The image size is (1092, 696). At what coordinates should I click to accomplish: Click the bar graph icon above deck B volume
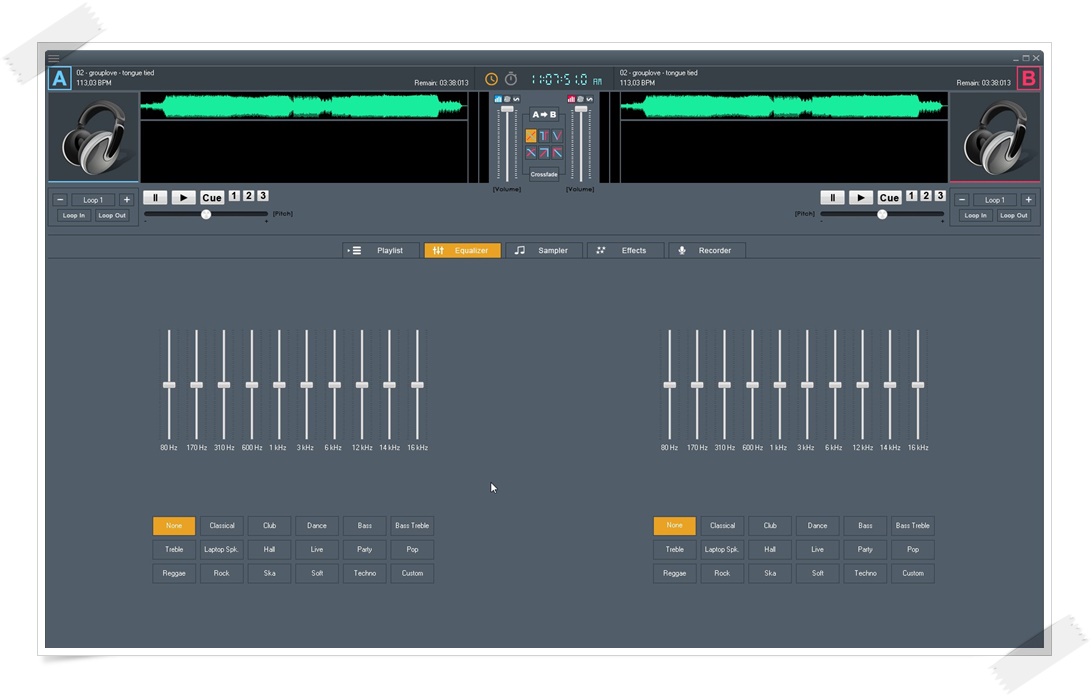tap(571, 99)
